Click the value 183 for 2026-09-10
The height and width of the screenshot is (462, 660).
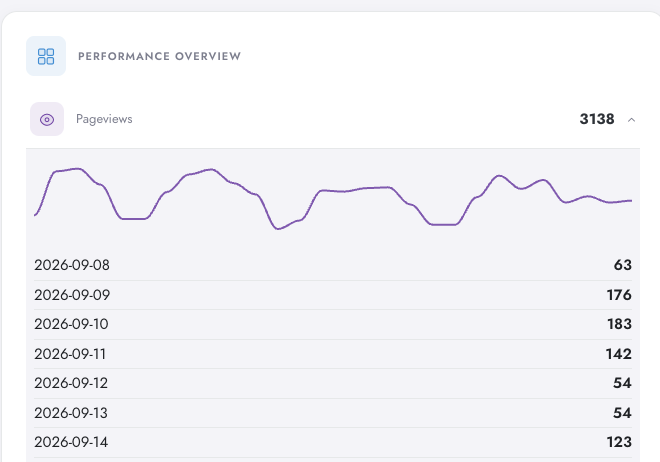tap(619, 324)
